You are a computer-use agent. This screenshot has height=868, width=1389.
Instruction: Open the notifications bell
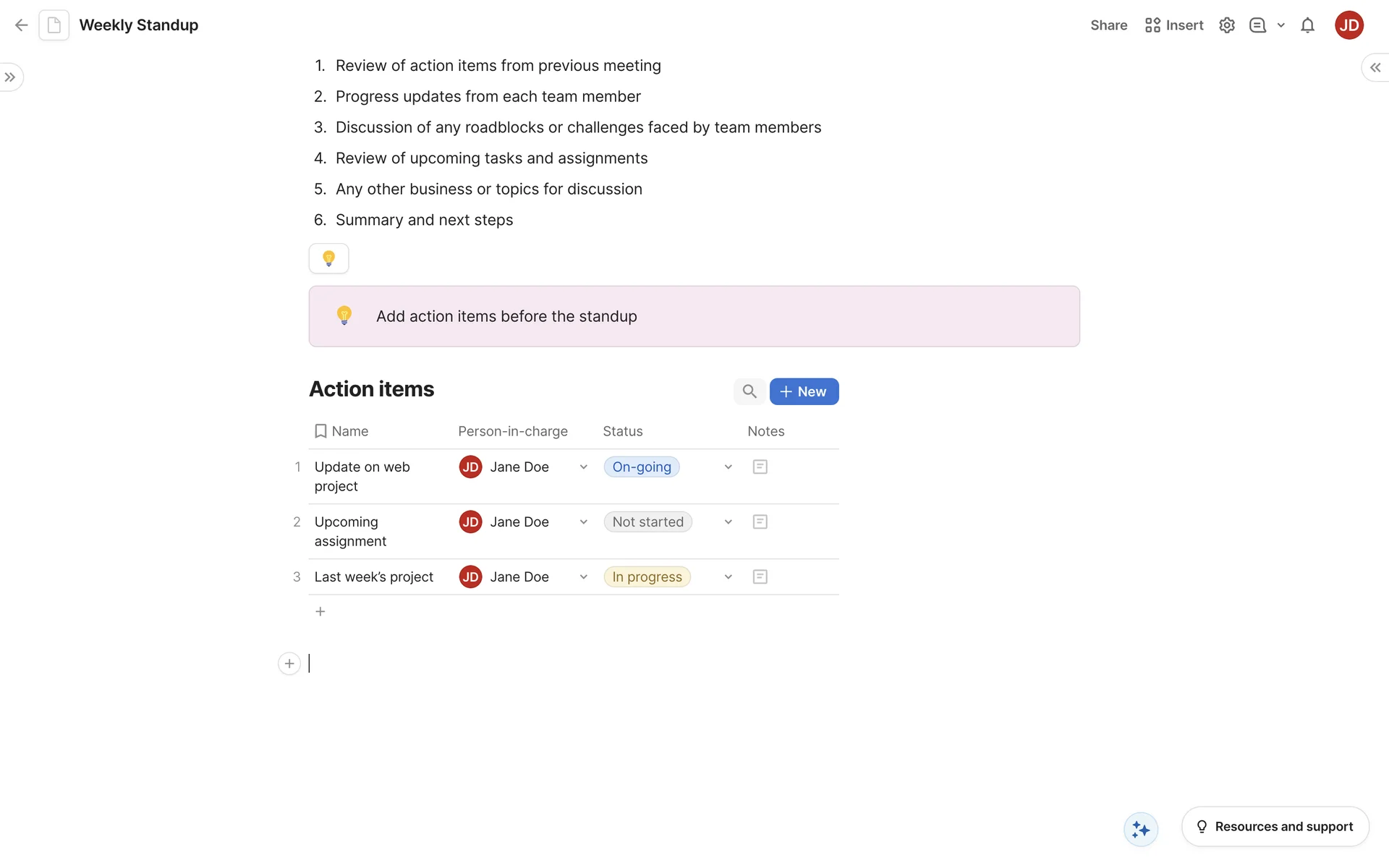pyautogui.click(x=1307, y=25)
